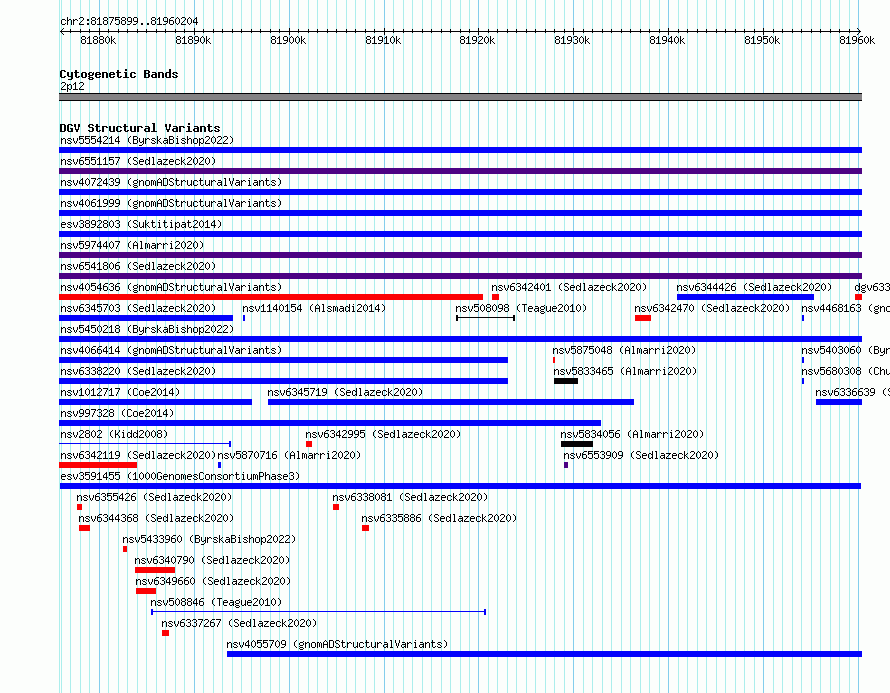Select the nsv6342401 (Sedlazeck2020) label

569,287
